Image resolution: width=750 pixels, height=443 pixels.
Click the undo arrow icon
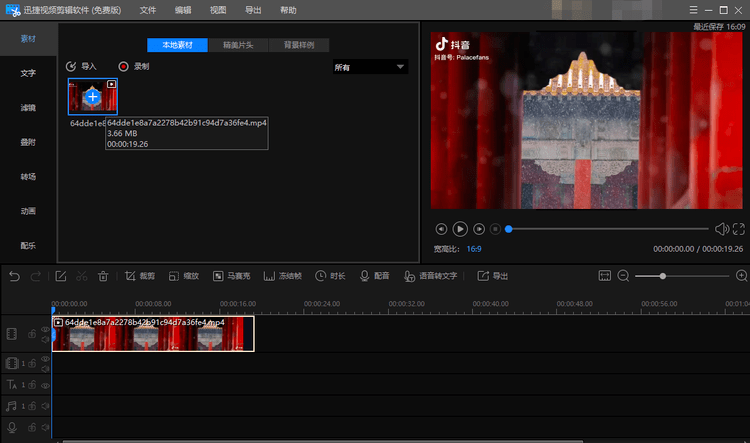click(14, 276)
